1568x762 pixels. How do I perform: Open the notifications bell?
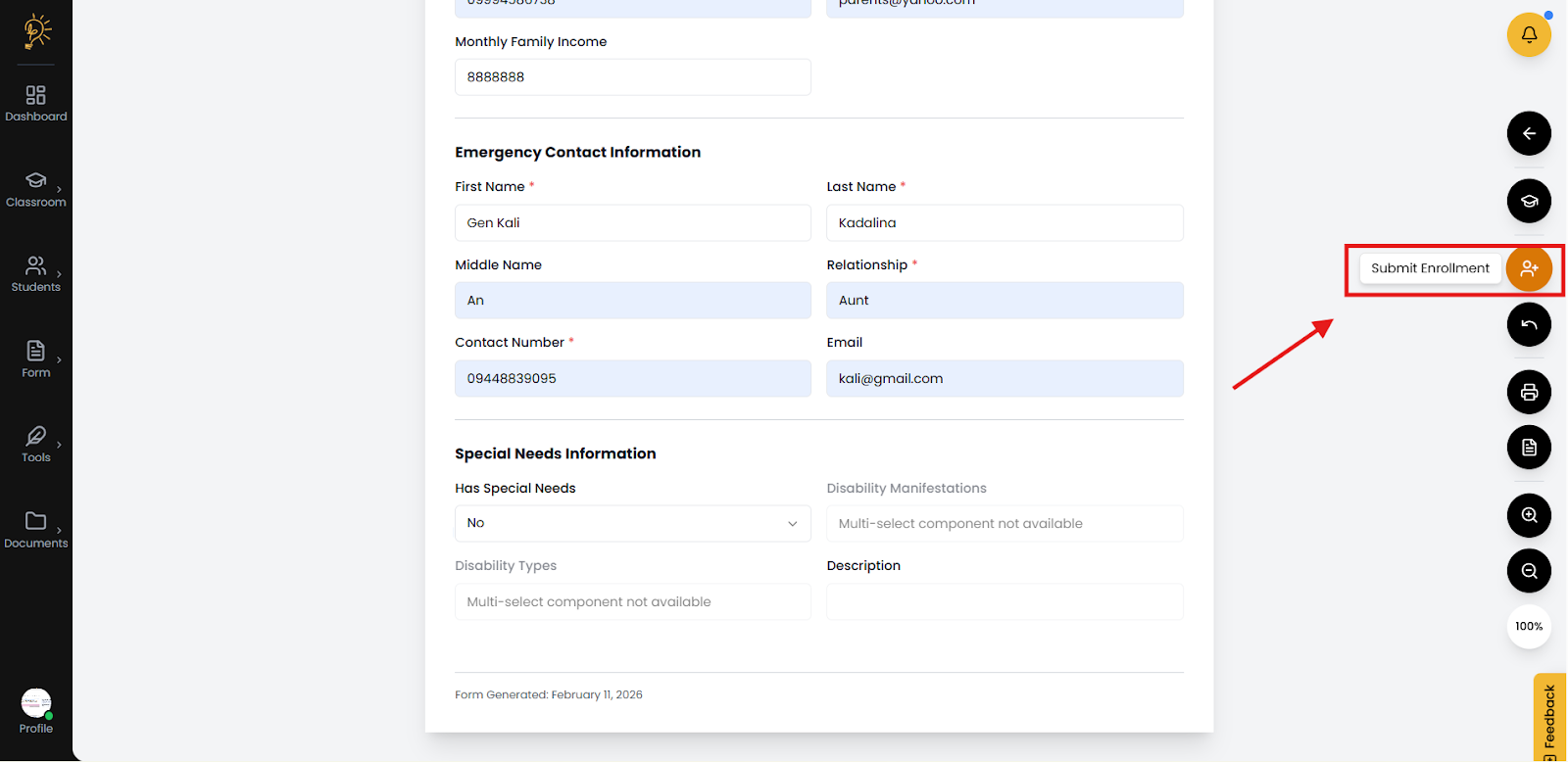(1528, 35)
